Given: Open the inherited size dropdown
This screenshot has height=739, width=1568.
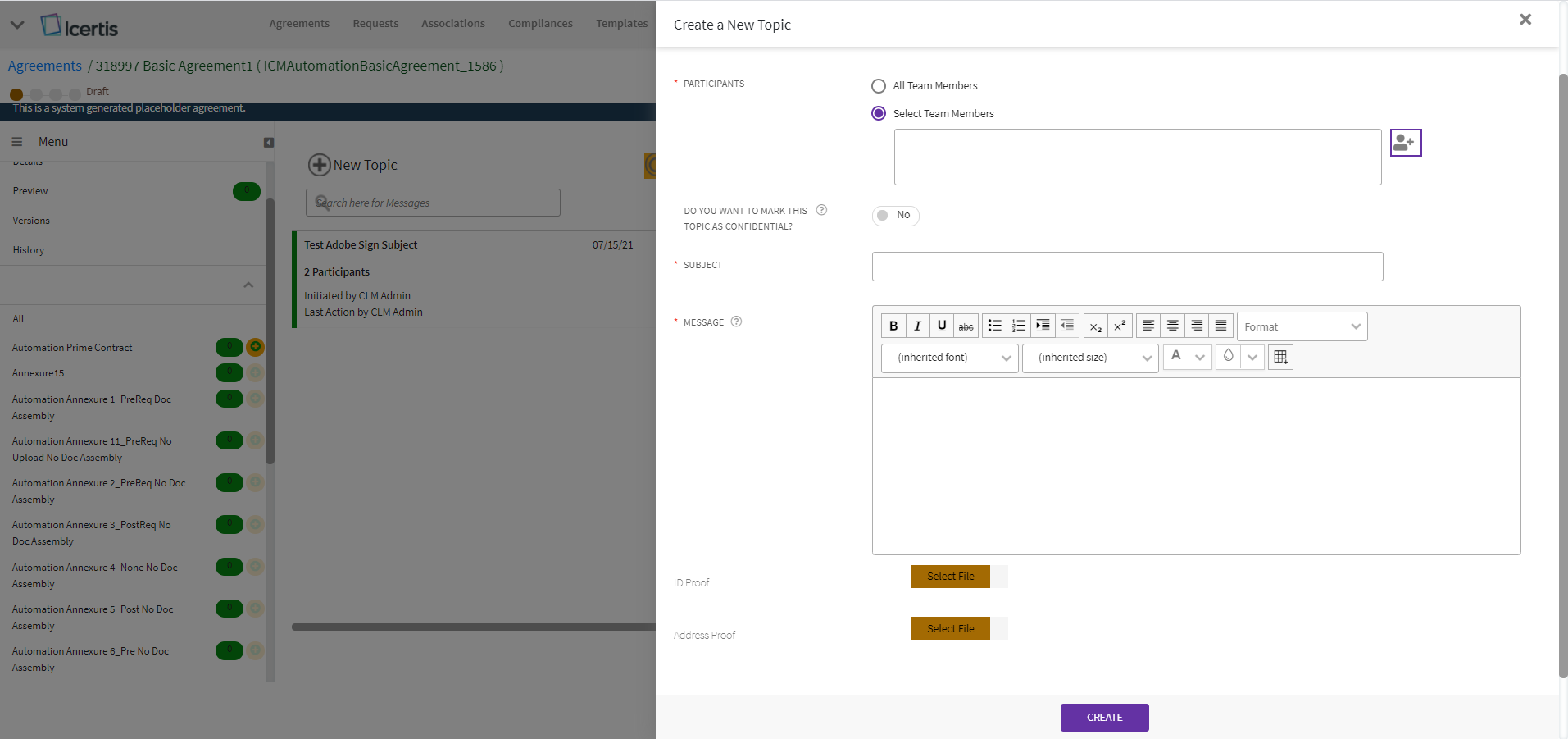Looking at the screenshot, I should pos(1090,358).
